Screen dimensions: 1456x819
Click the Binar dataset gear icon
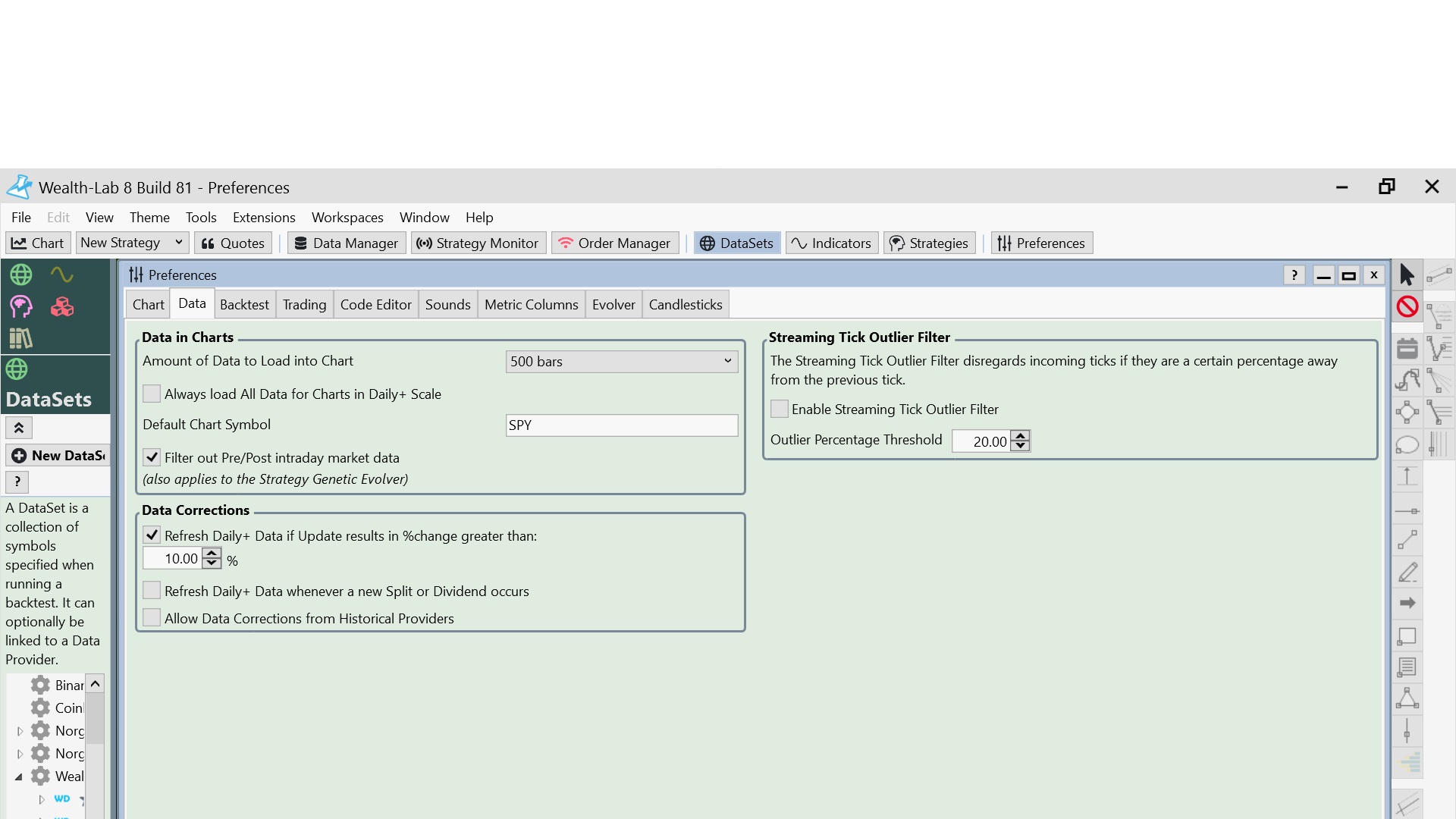pyautogui.click(x=40, y=685)
